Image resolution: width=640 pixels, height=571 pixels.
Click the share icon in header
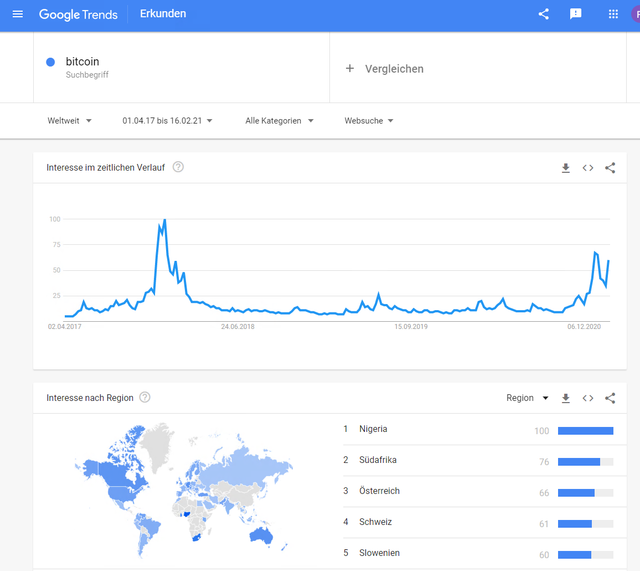(543, 14)
